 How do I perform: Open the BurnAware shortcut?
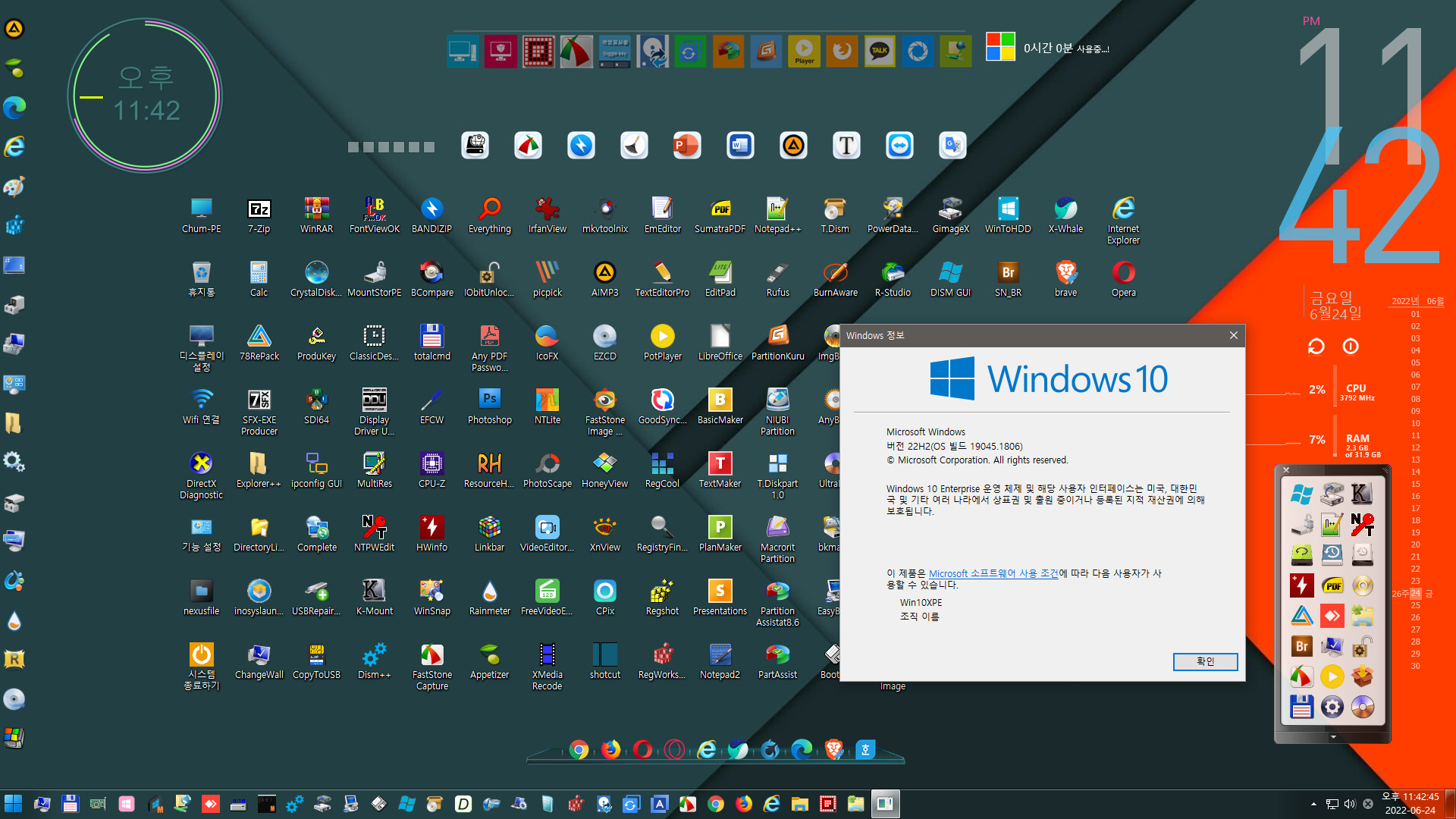click(835, 279)
